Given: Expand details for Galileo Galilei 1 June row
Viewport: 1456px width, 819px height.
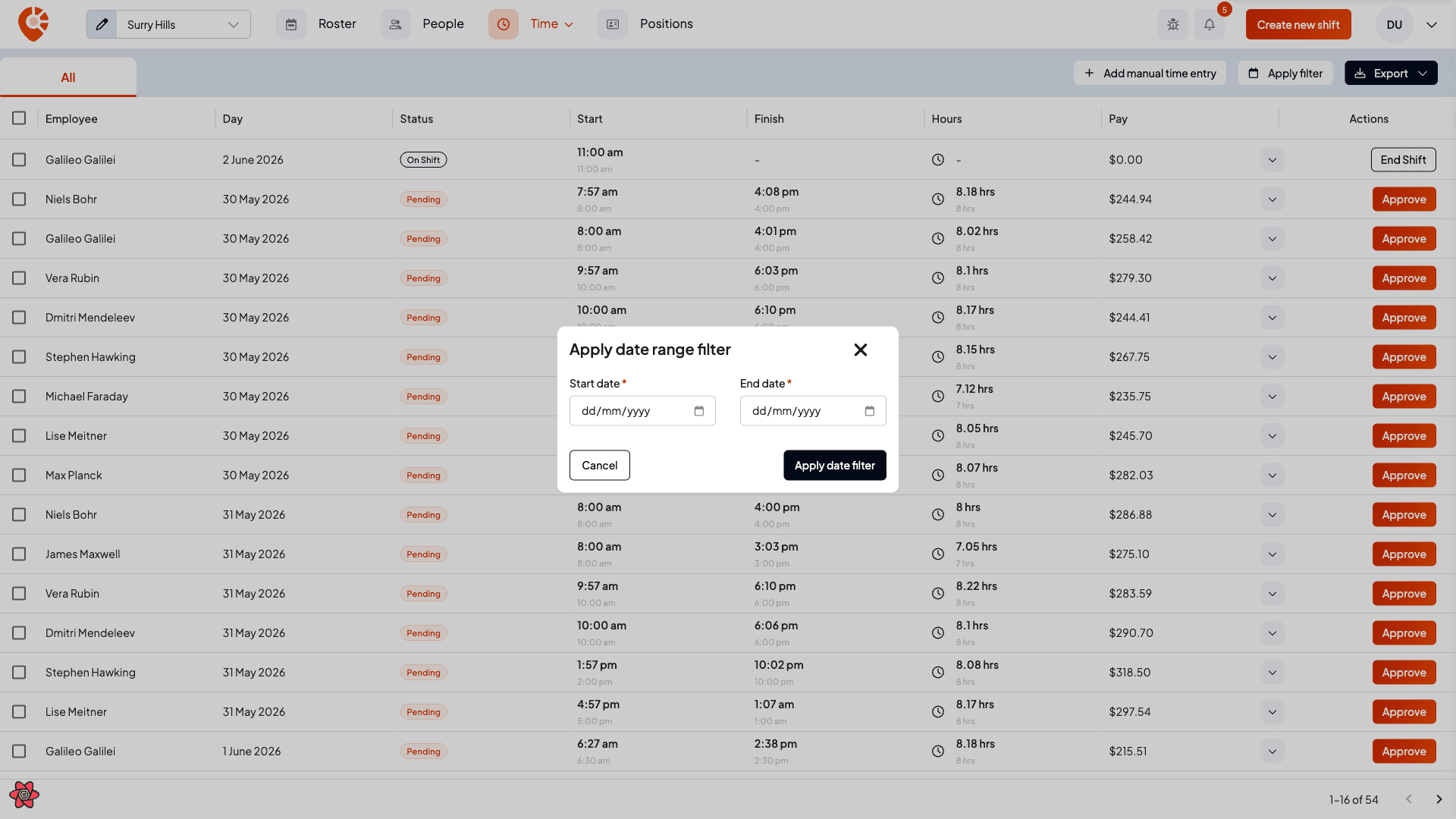Looking at the screenshot, I should [x=1272, y=752].
